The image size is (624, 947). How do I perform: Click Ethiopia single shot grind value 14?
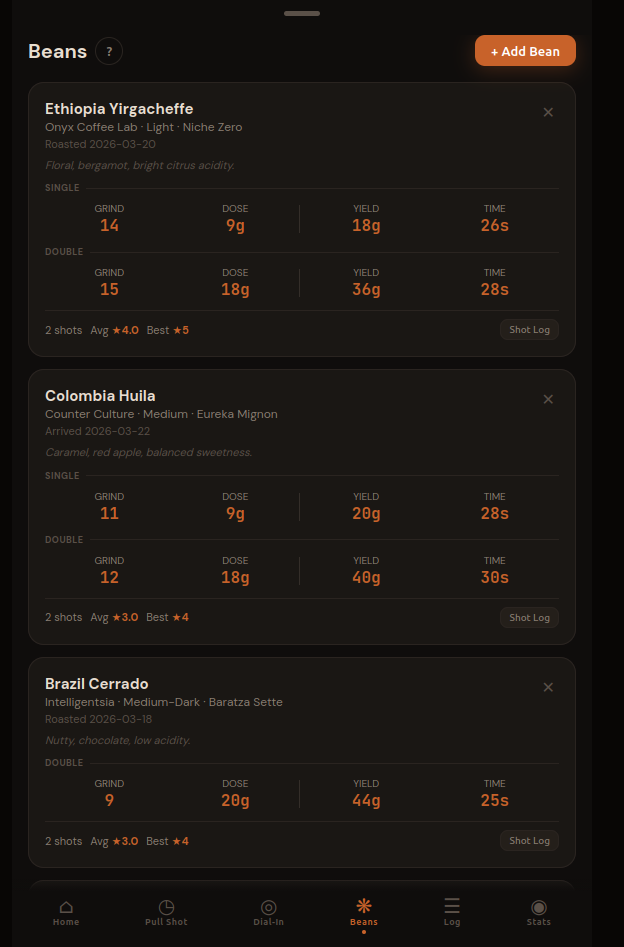[109, 225]
